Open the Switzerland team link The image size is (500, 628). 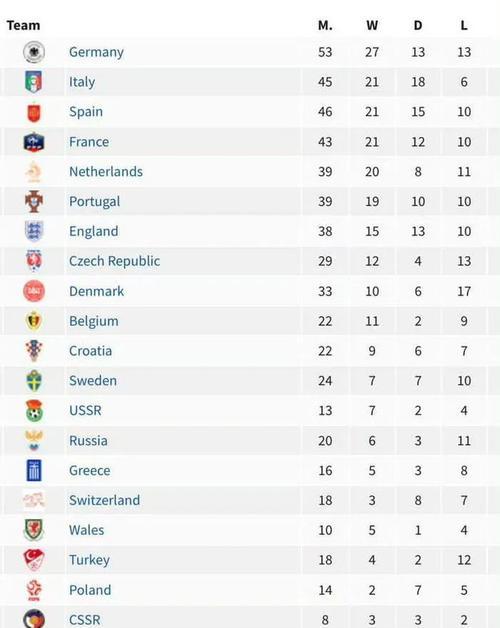click(105, 500)
